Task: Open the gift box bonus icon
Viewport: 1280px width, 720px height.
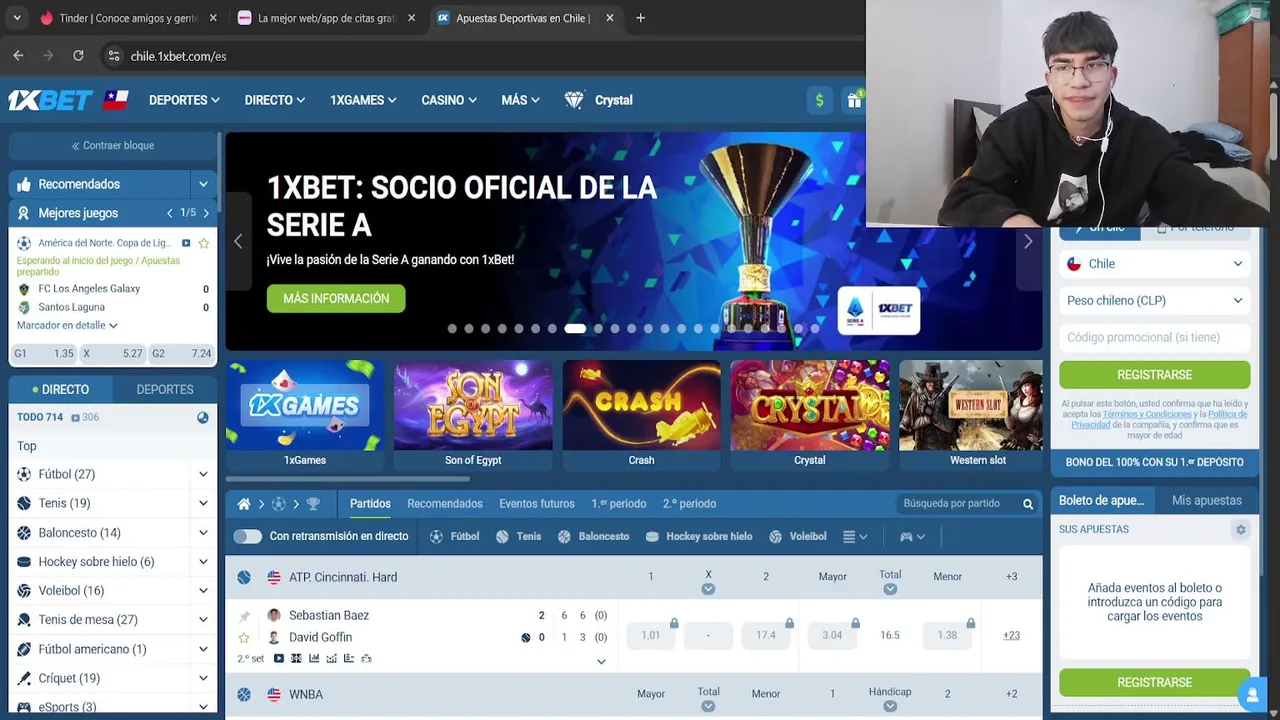Action: click(x=854, y=100)
